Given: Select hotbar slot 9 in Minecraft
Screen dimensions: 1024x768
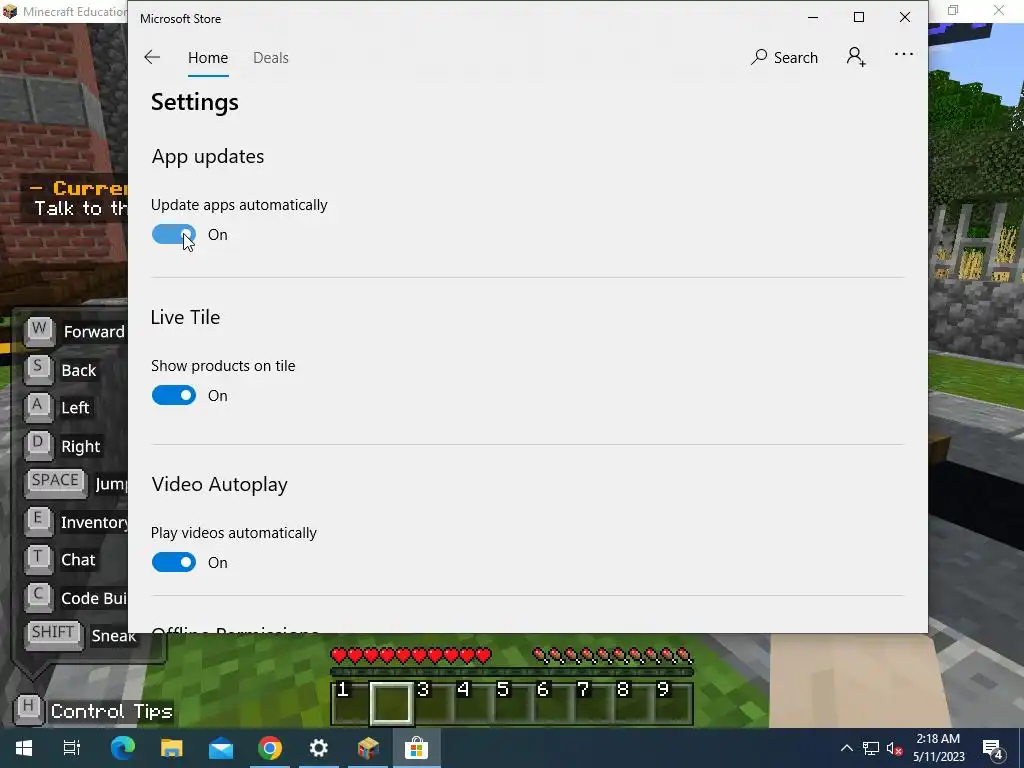Looking at the screenshot, I should 672,703.
